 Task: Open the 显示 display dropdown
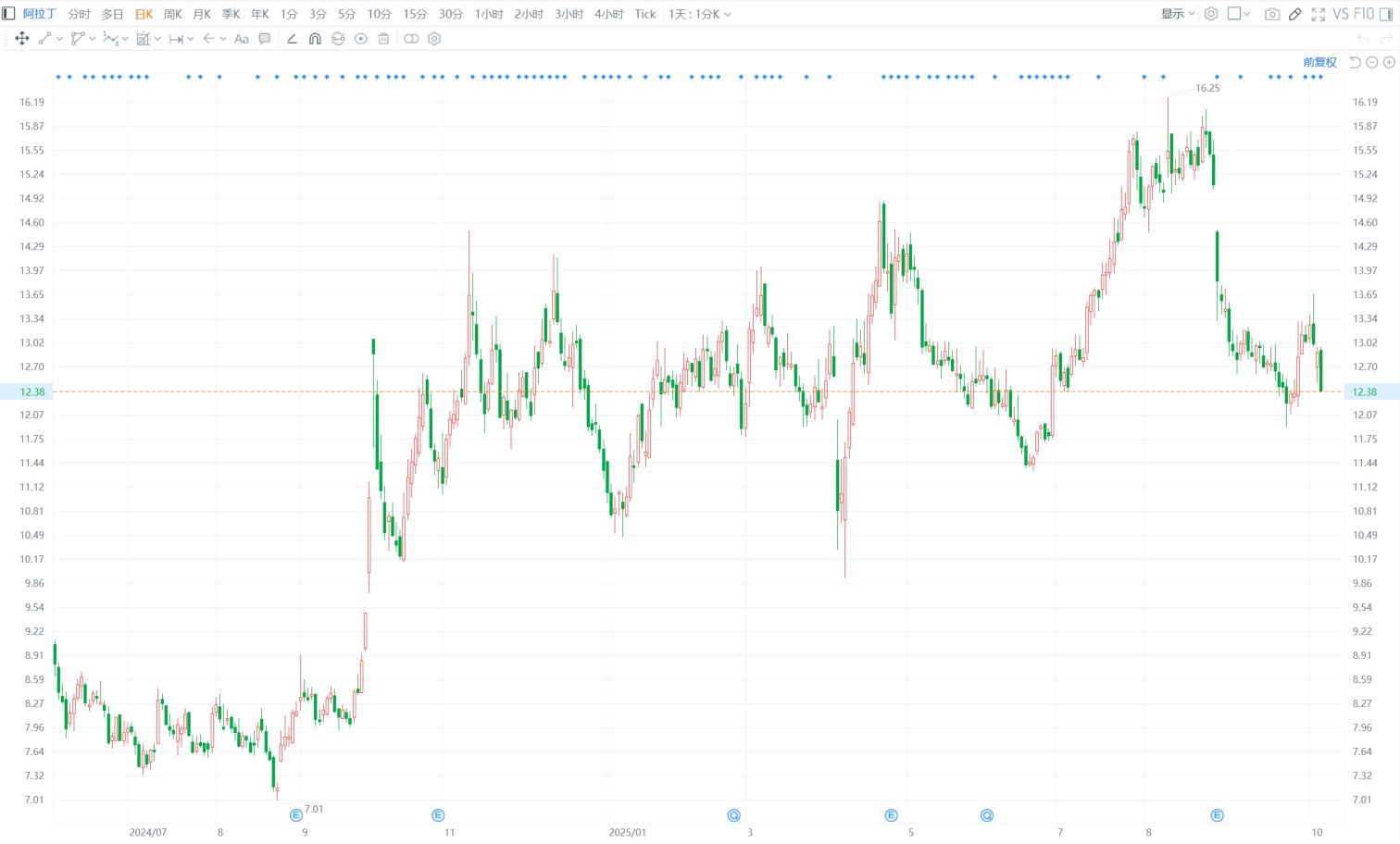click(1177, 14)
